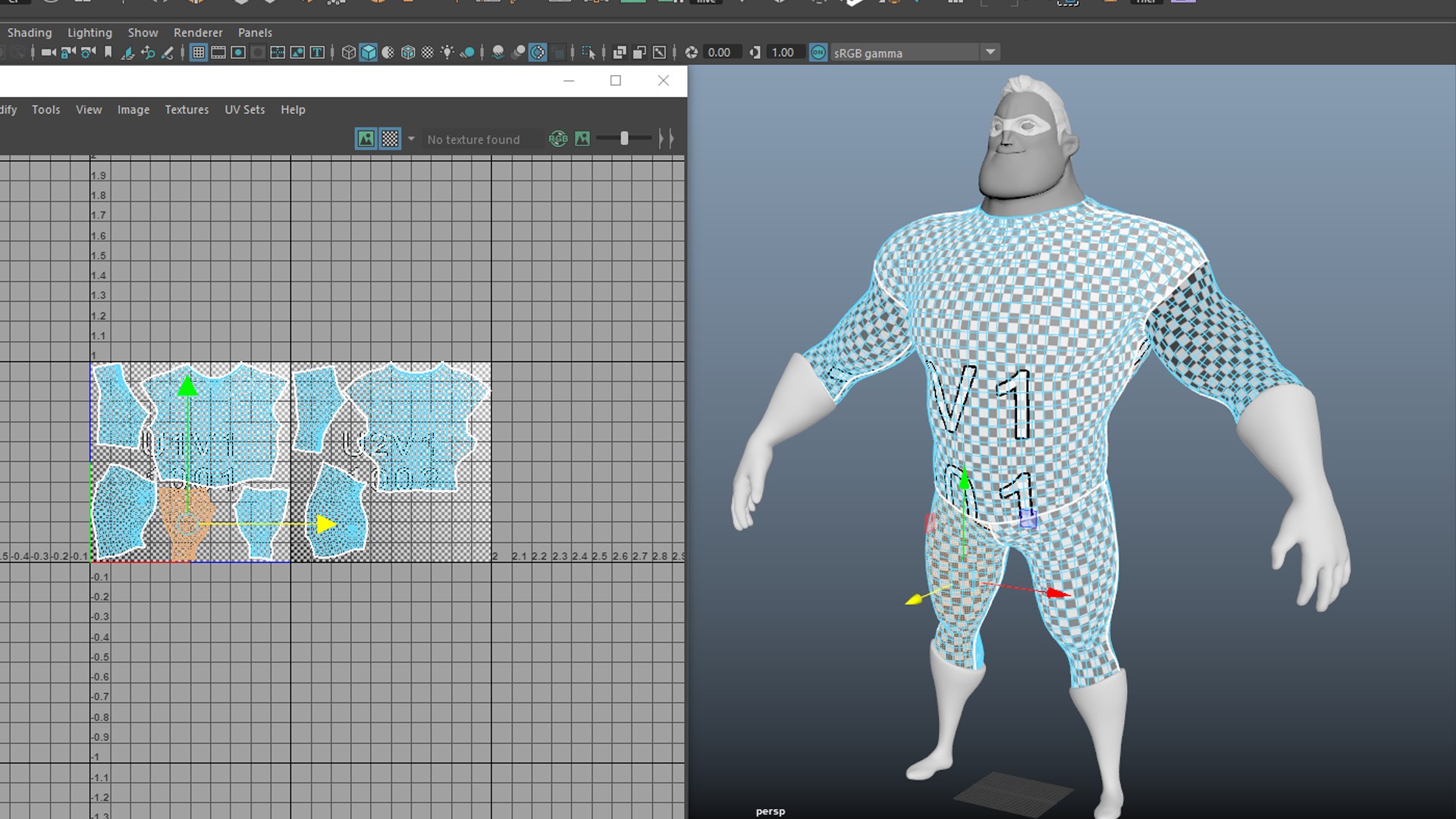
Task: Toggle the Safe Action icon
Action: 297,52
